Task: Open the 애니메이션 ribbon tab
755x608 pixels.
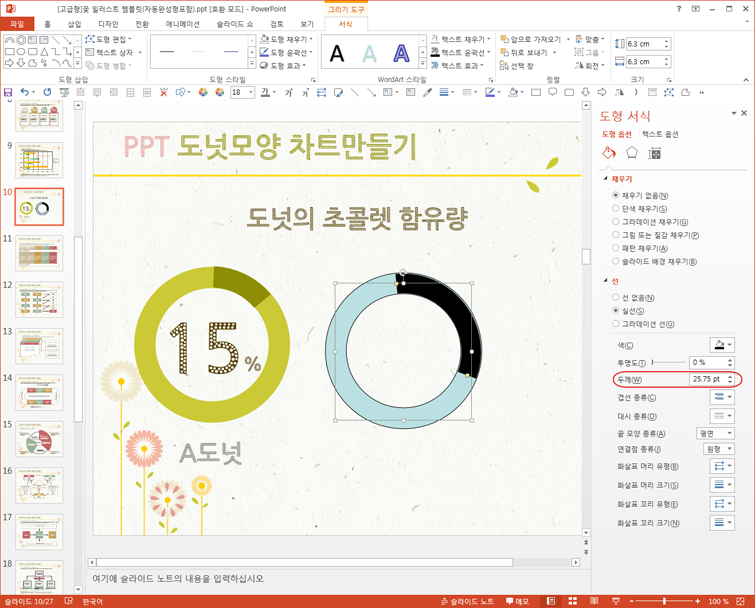Action: (182, 24)
